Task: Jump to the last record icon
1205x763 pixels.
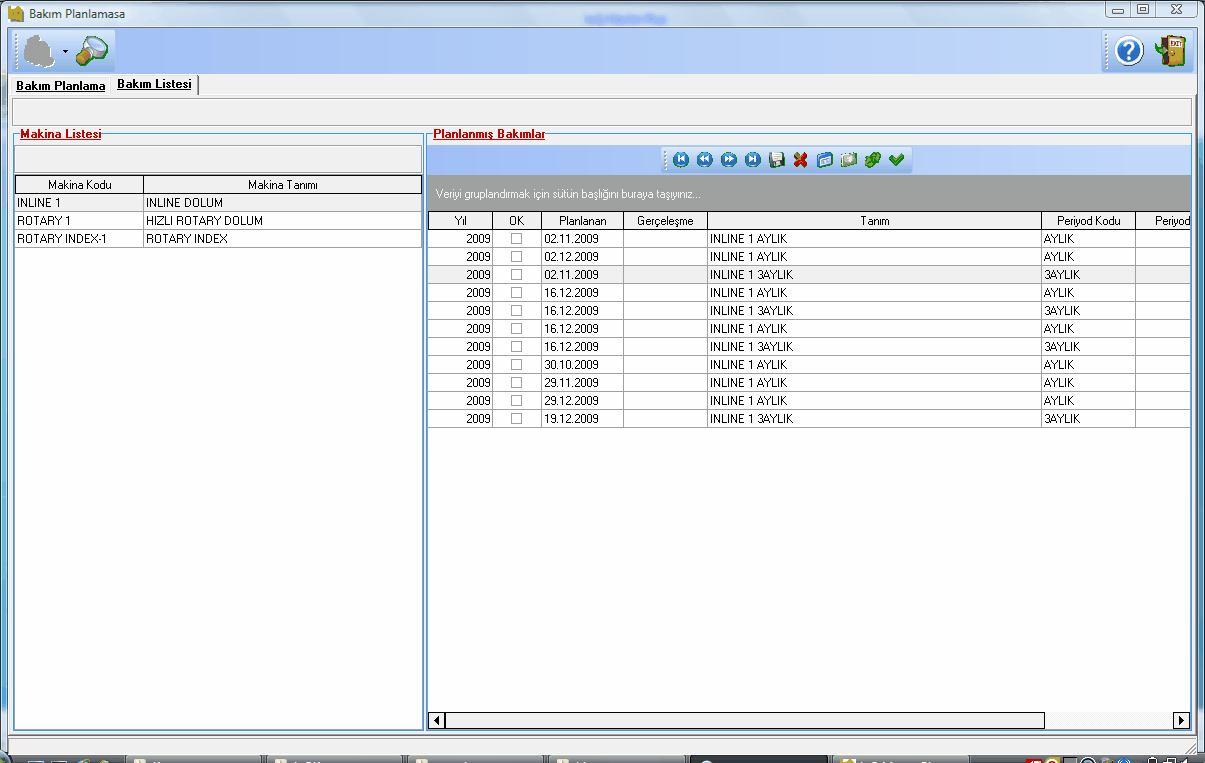Action: point(753,160)
